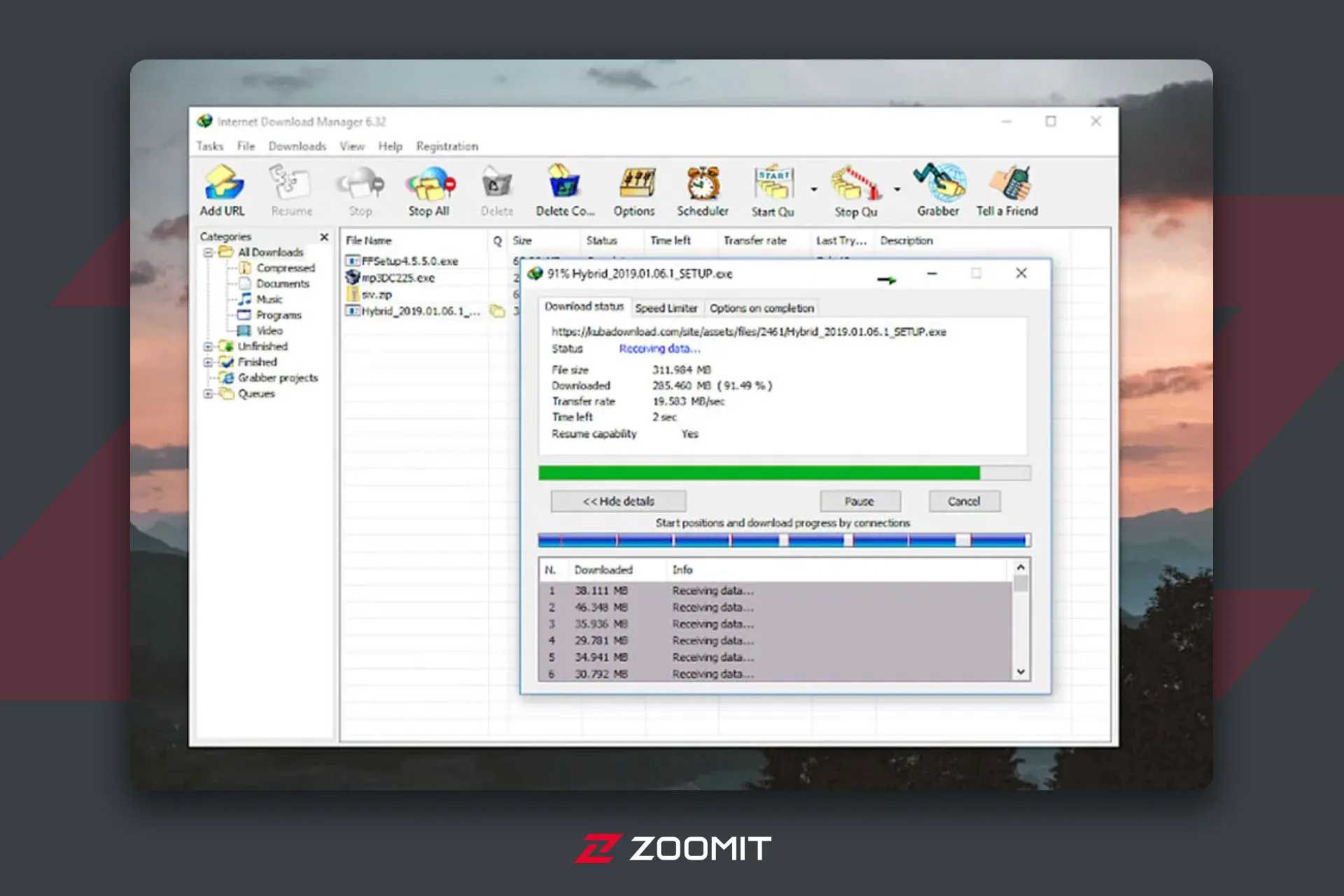
Task: Collapse the All Downloads tree node
Action: click(208, 252)
